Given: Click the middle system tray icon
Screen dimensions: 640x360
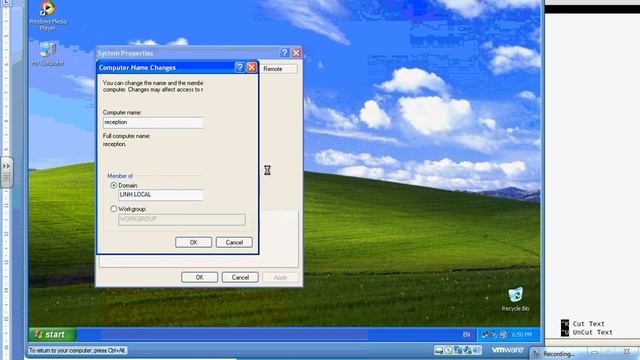Looking at the screenshot, I should [494, 334].
